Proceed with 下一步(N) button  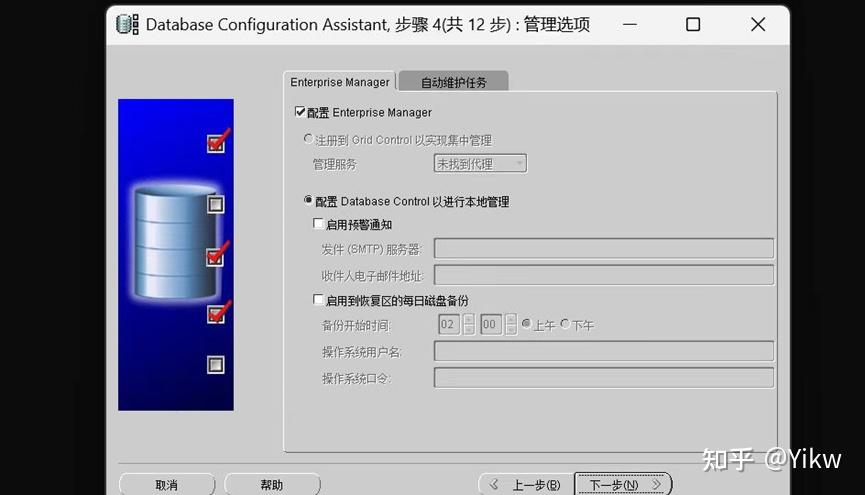[x=623, y=485]
